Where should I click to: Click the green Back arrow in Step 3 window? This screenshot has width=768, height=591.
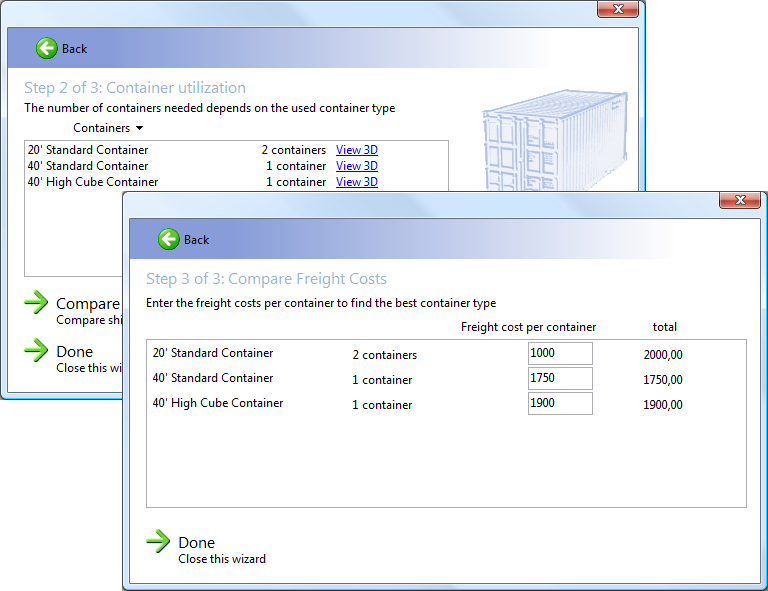(168, 239)
